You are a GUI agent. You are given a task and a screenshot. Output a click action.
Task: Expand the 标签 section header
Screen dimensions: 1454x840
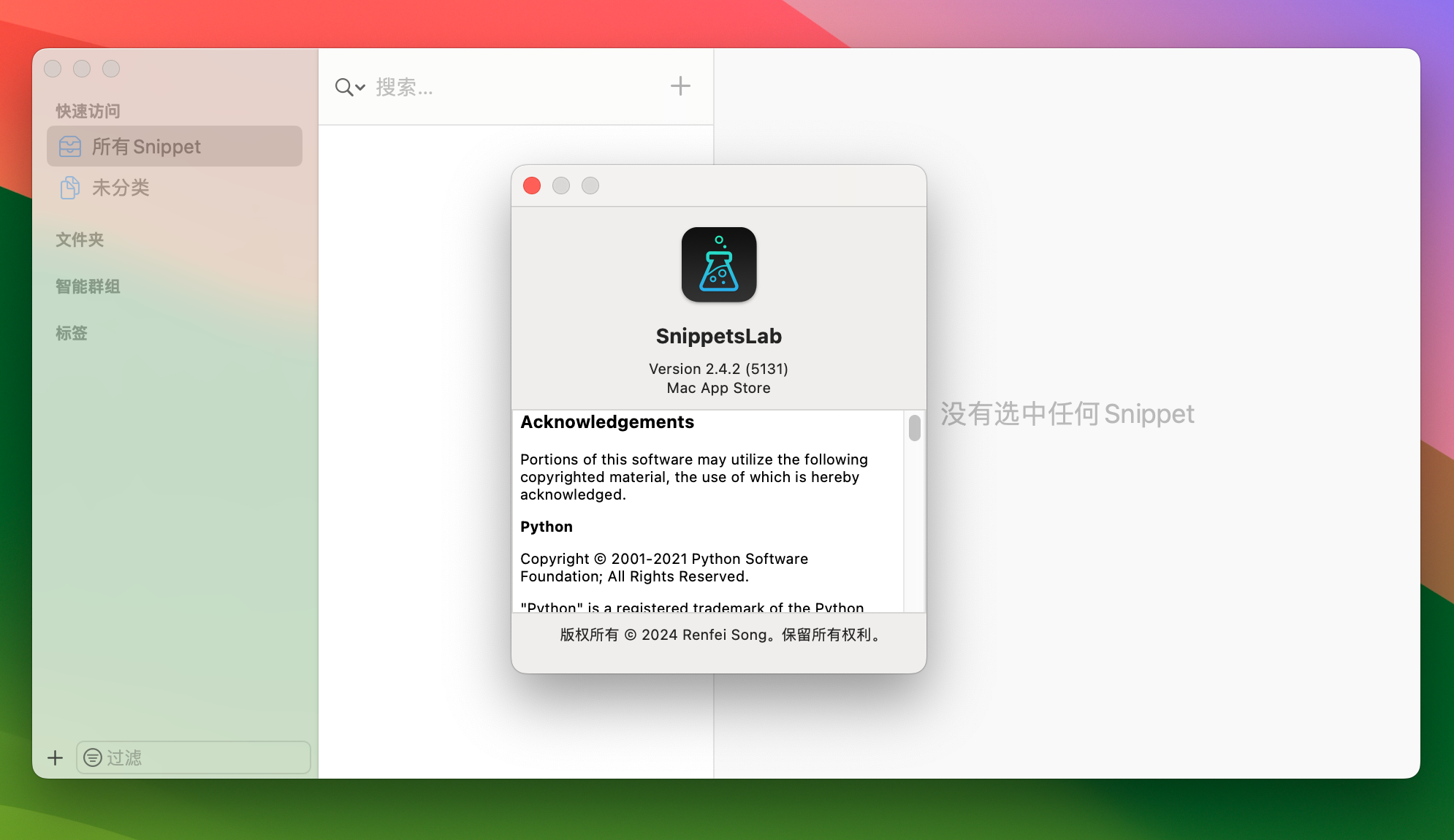click(x=72, y=333)
